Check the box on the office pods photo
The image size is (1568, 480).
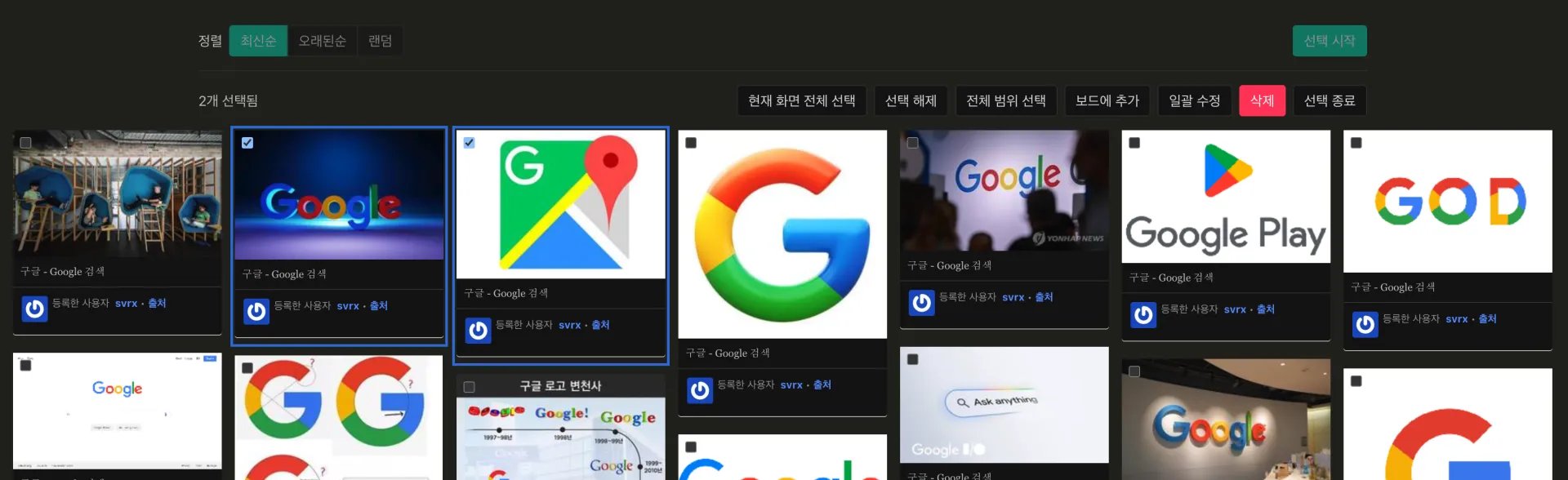click(26, 143)
